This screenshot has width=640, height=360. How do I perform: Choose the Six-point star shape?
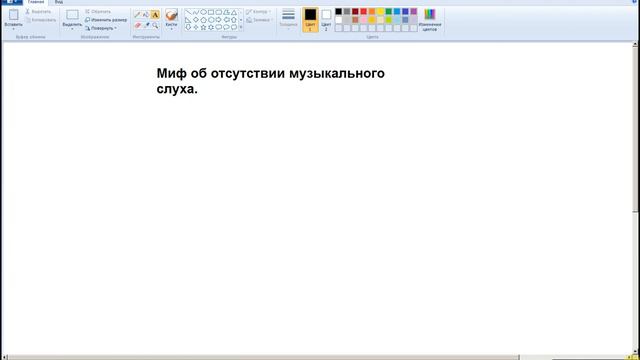pos(211,27)
